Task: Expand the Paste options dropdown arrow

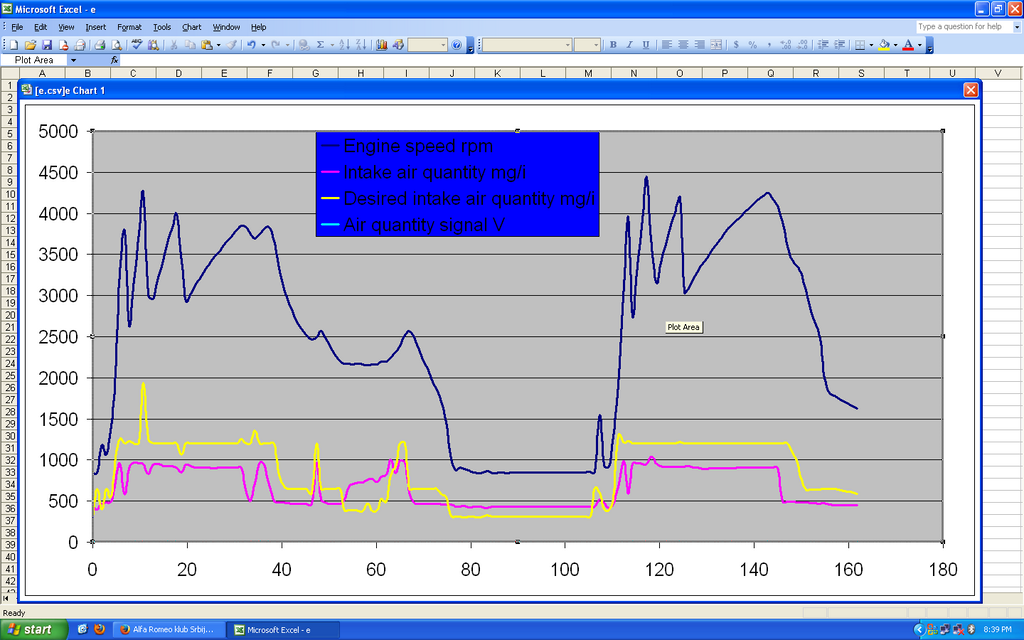Action: (x=218, y=44)
